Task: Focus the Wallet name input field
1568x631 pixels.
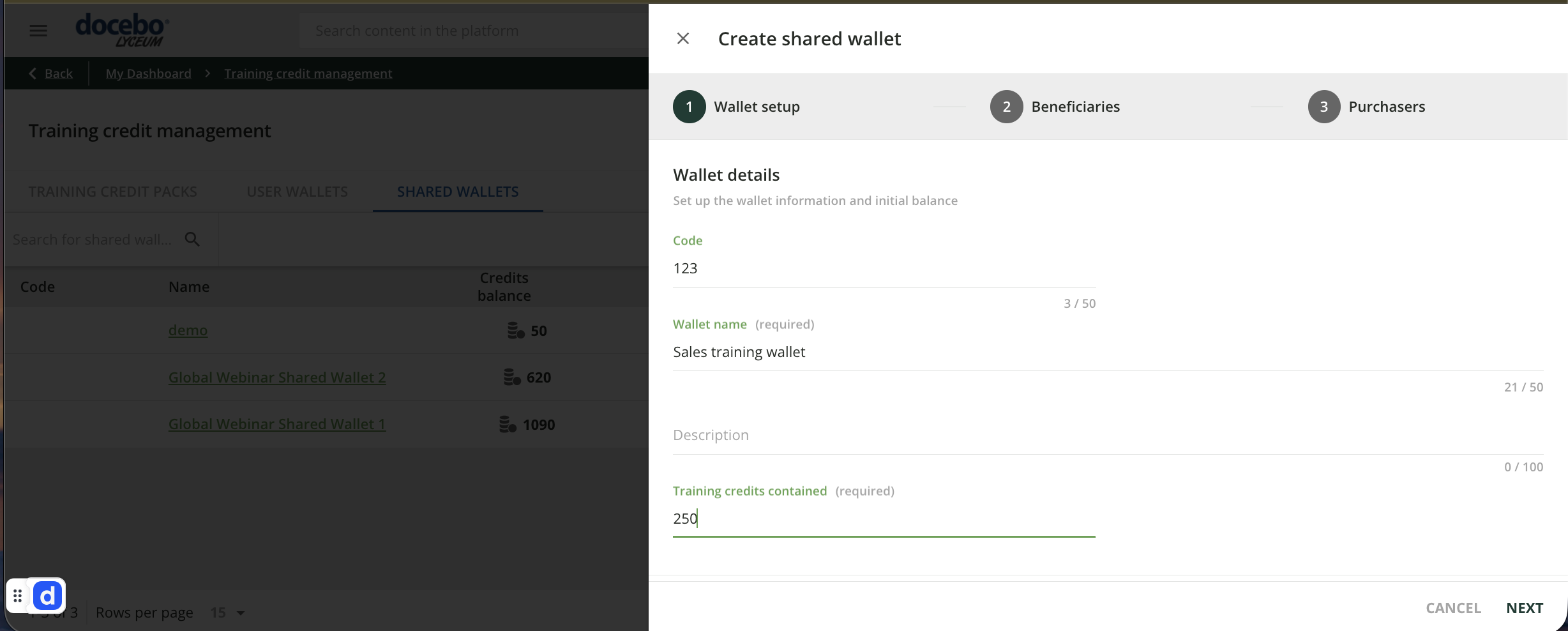Action: click(x=1108, y=352)
